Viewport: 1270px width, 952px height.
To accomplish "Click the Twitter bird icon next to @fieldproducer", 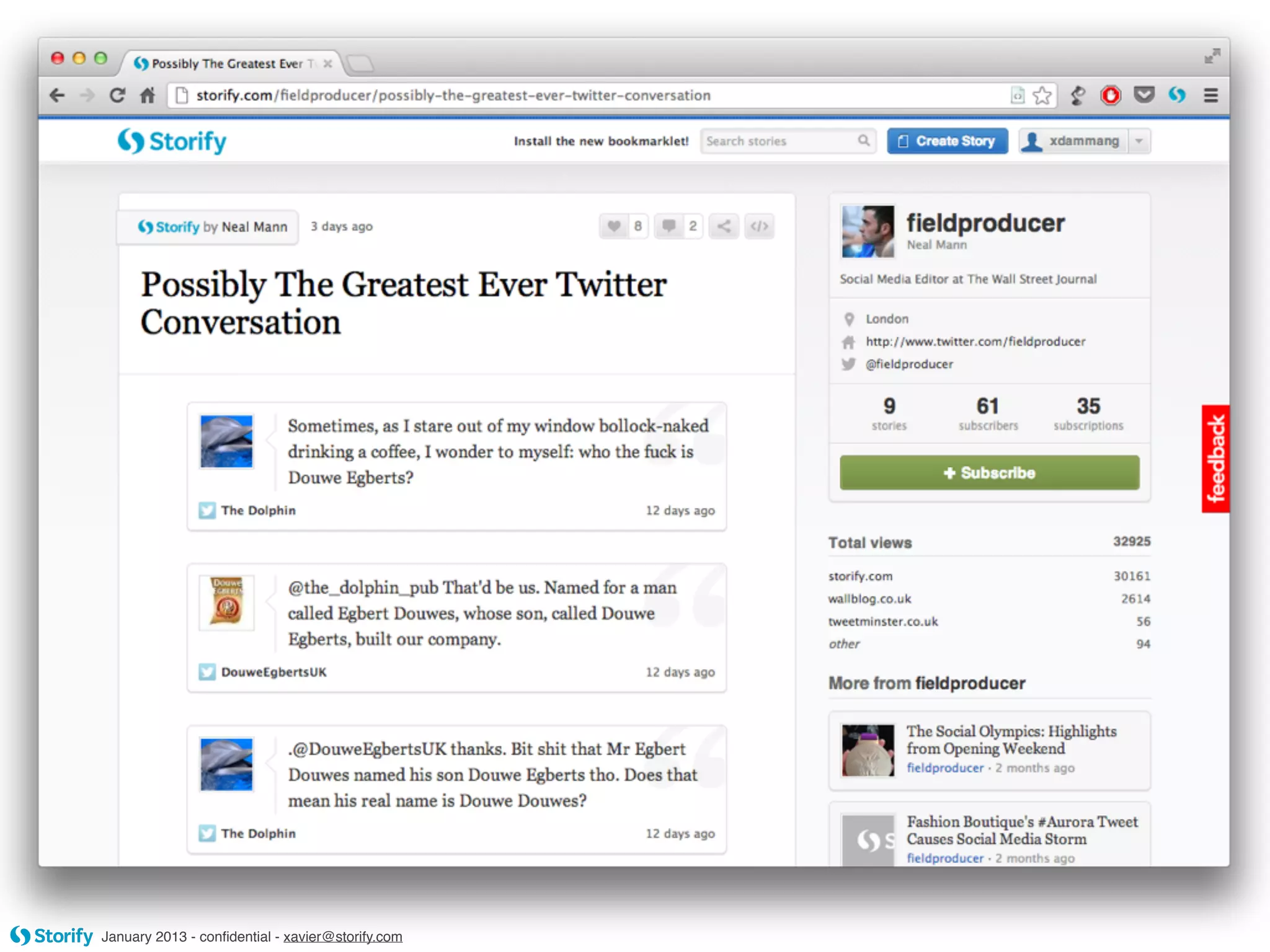I will point(848,364).
